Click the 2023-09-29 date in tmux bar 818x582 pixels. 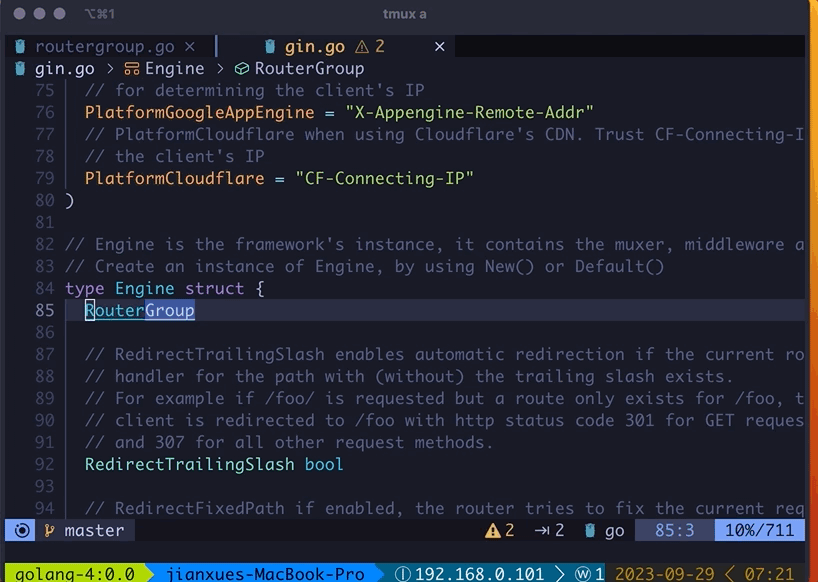point(665,574)
